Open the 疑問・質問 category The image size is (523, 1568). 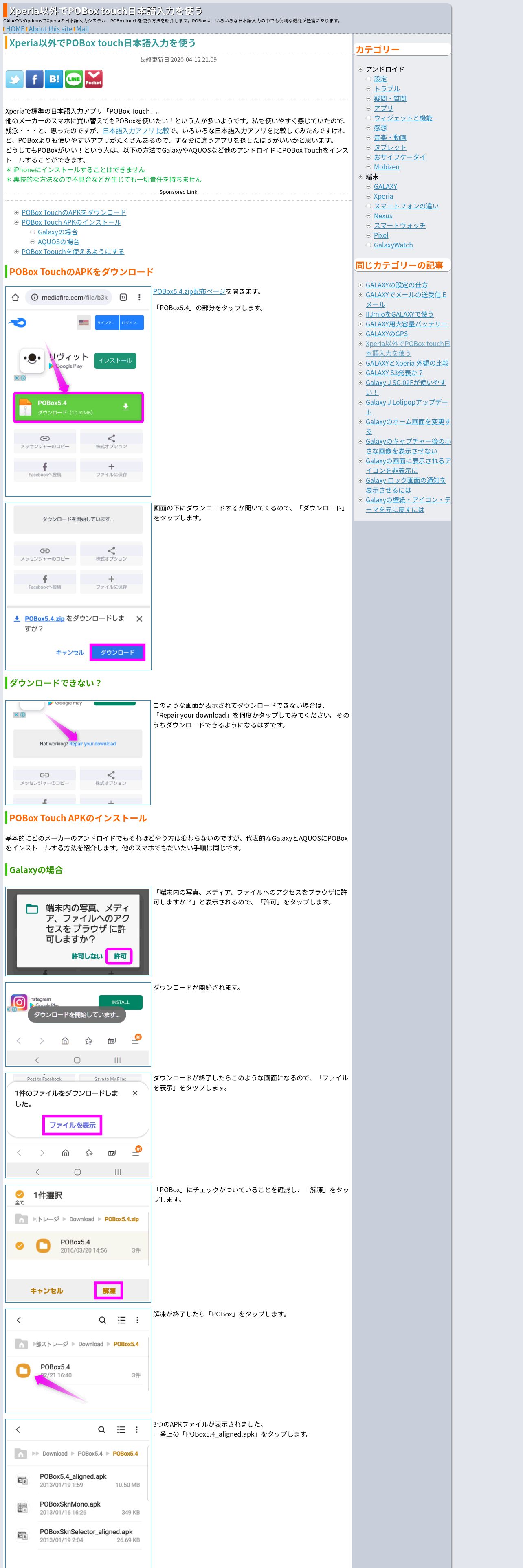coord(390,99)
